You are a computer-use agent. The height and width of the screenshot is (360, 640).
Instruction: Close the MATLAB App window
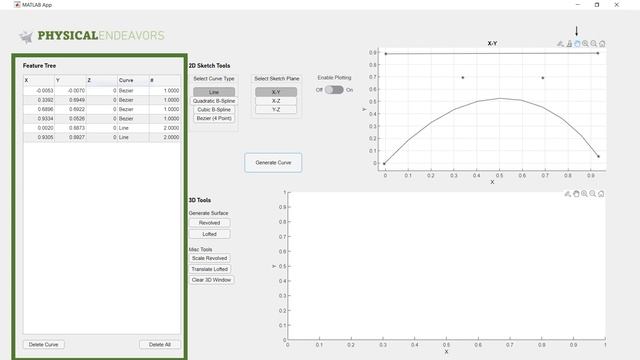pyautogui.click(x=617, y=5)
